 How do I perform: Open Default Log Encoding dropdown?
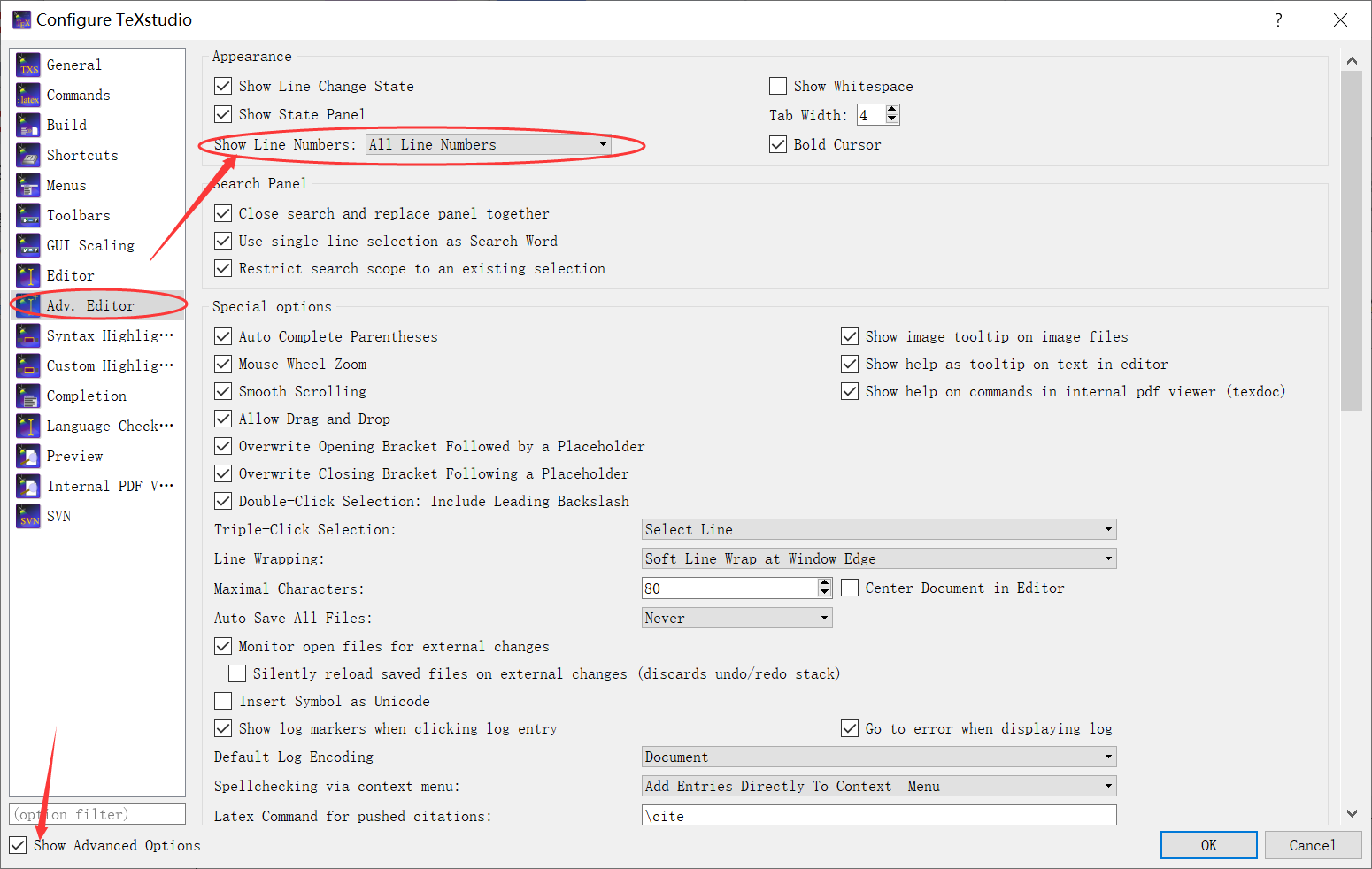pos(879,757)
